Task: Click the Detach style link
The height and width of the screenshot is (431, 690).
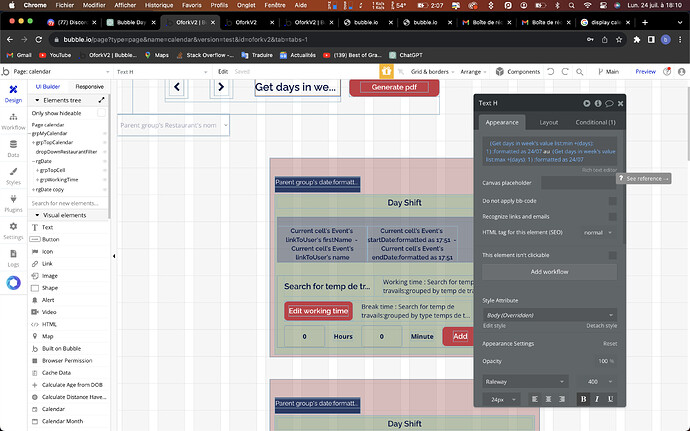Action: [601, 326]
